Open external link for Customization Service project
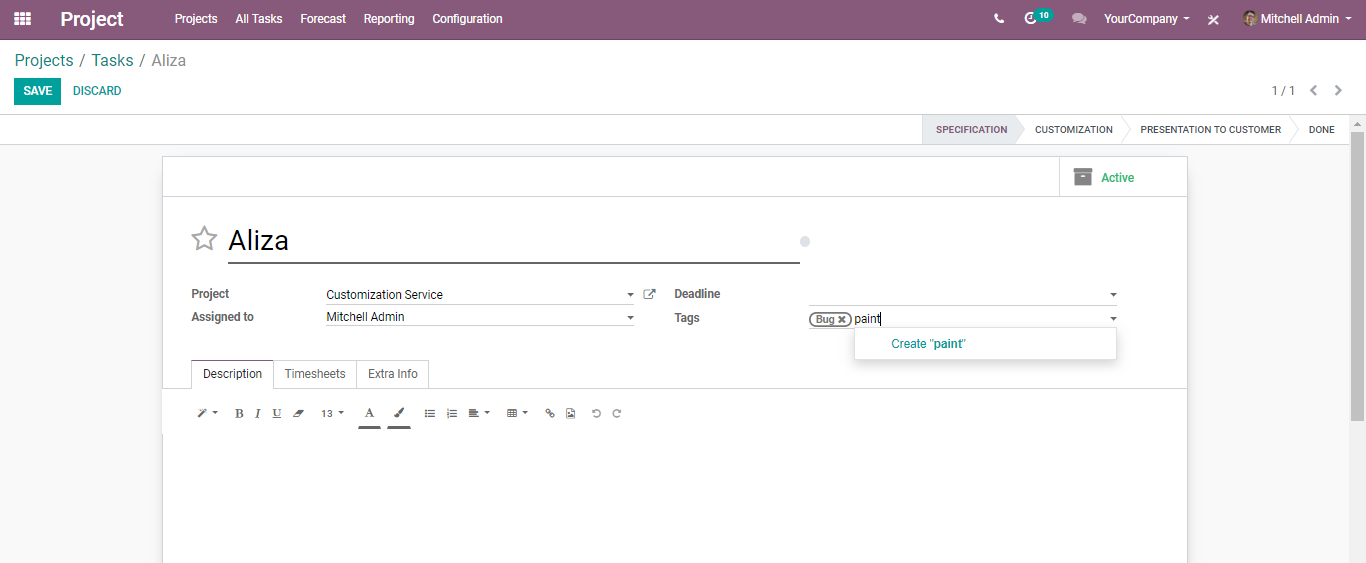This screenshot has height=563, width=1366. click(649, 294)
